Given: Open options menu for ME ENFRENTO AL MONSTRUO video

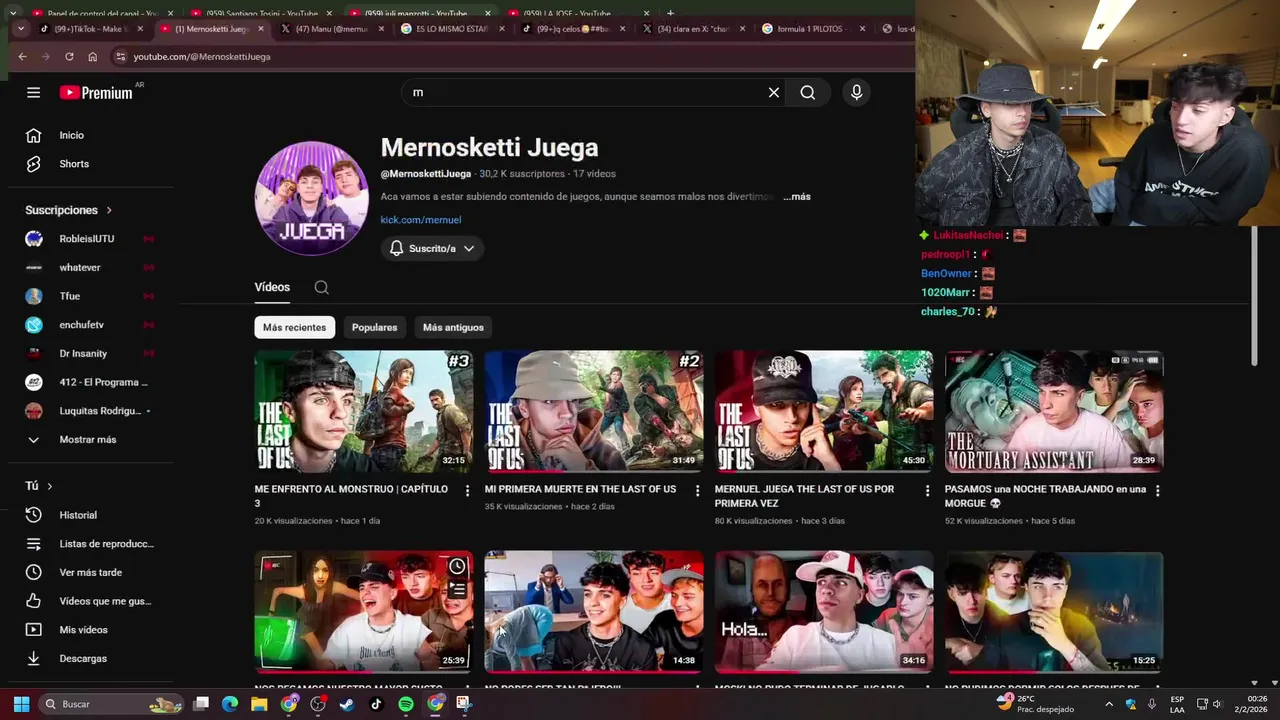Looking at the screenshot, I should click(x=467, y=490).
